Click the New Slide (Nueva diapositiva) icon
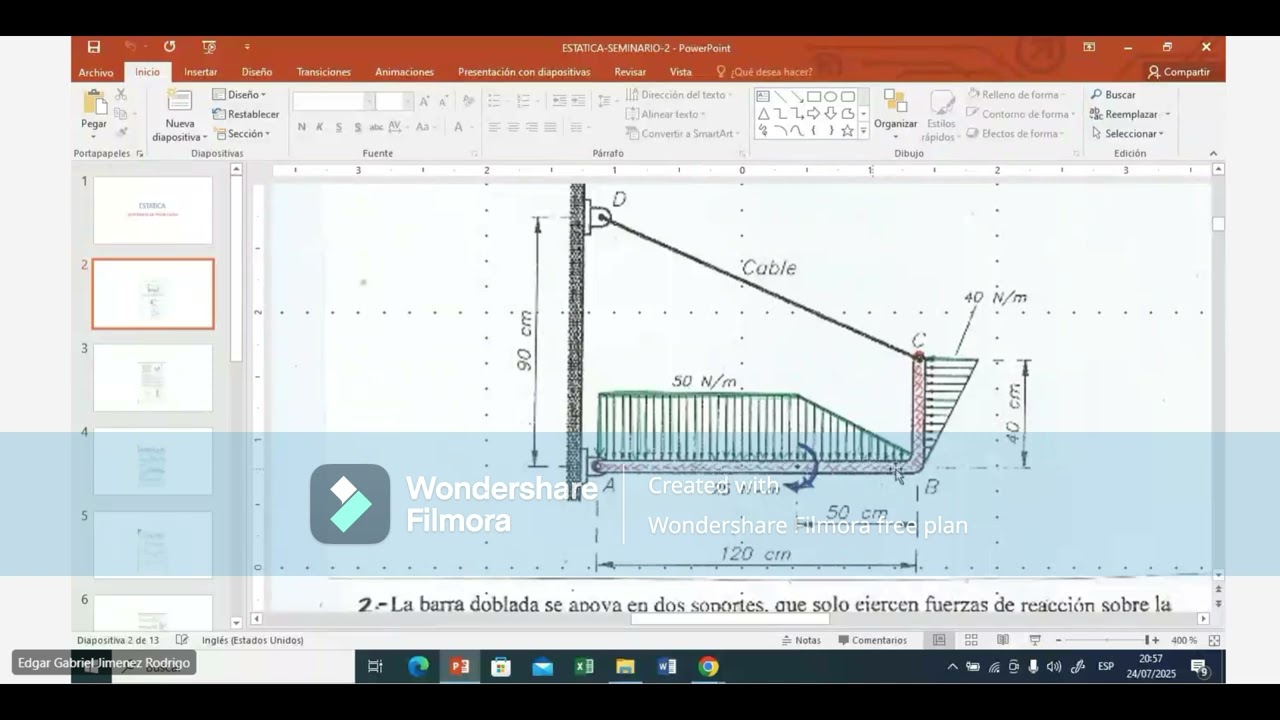This screenshot has height=720, width=1280. point(180,100)
